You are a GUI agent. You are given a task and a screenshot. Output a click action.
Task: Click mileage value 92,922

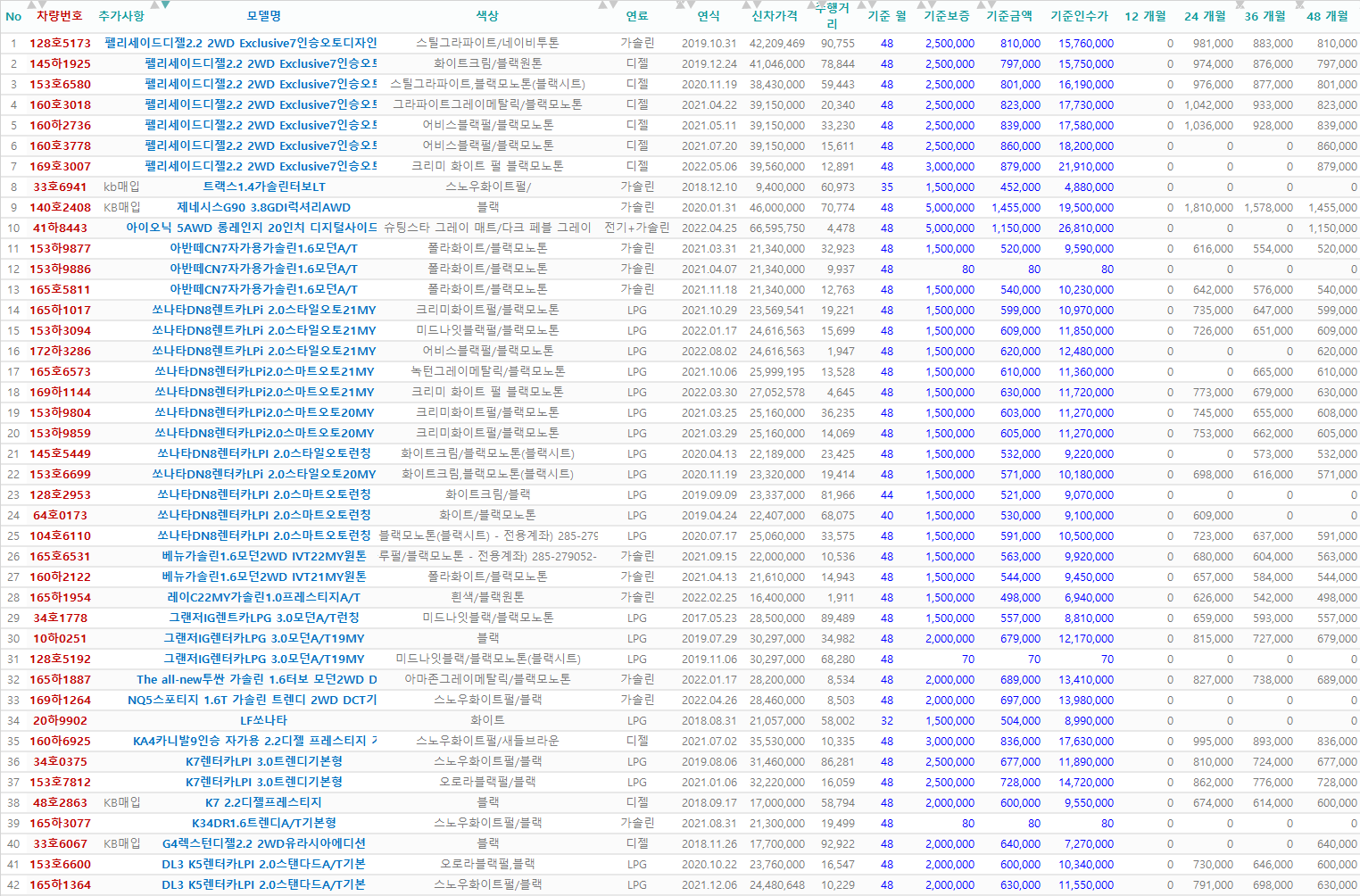pyautogui.click(x=838, y=843)
